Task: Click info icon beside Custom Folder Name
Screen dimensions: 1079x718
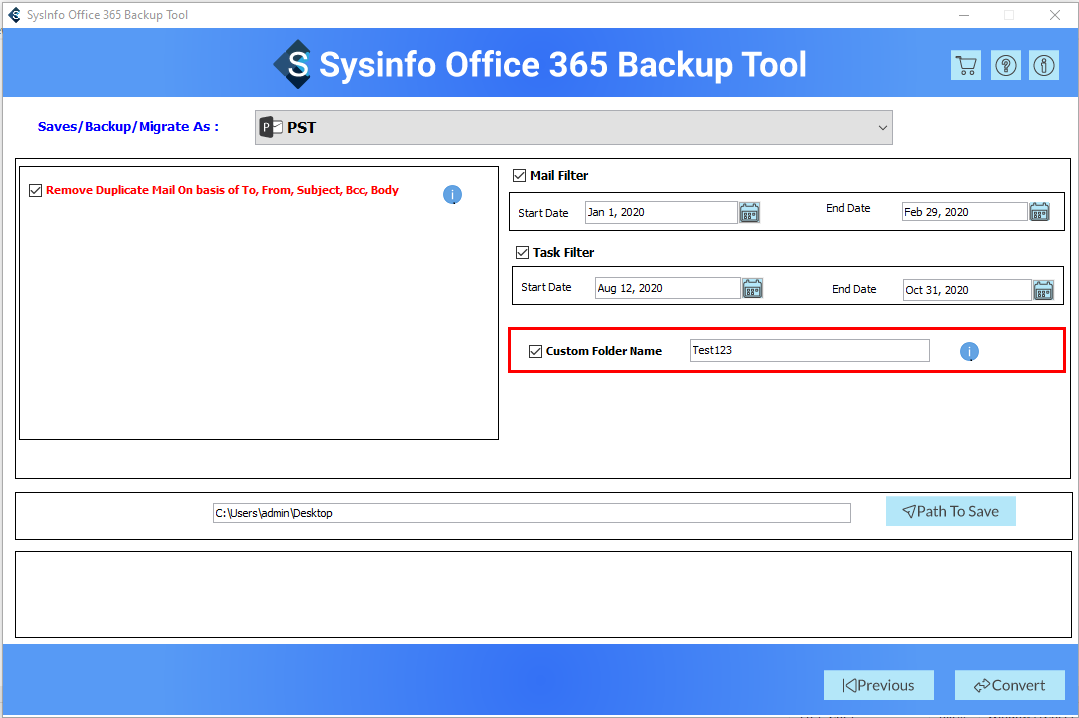Action: (970, 352)
